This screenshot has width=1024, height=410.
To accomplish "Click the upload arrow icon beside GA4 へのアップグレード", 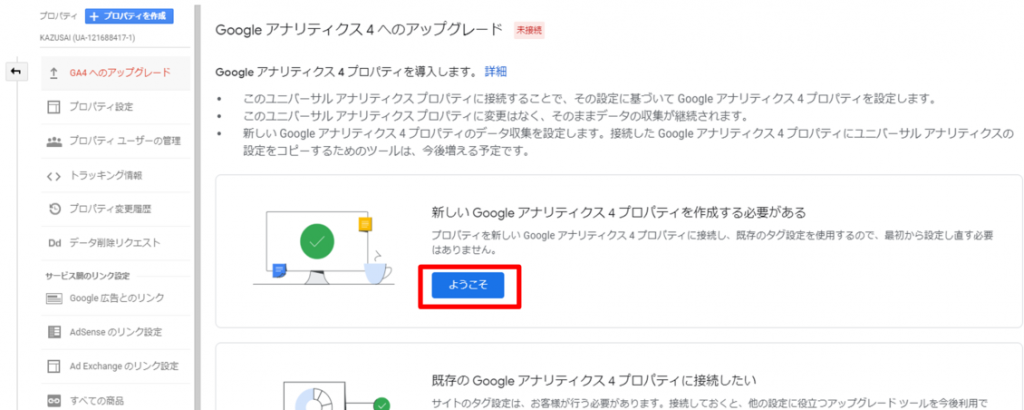I will 54,73.
